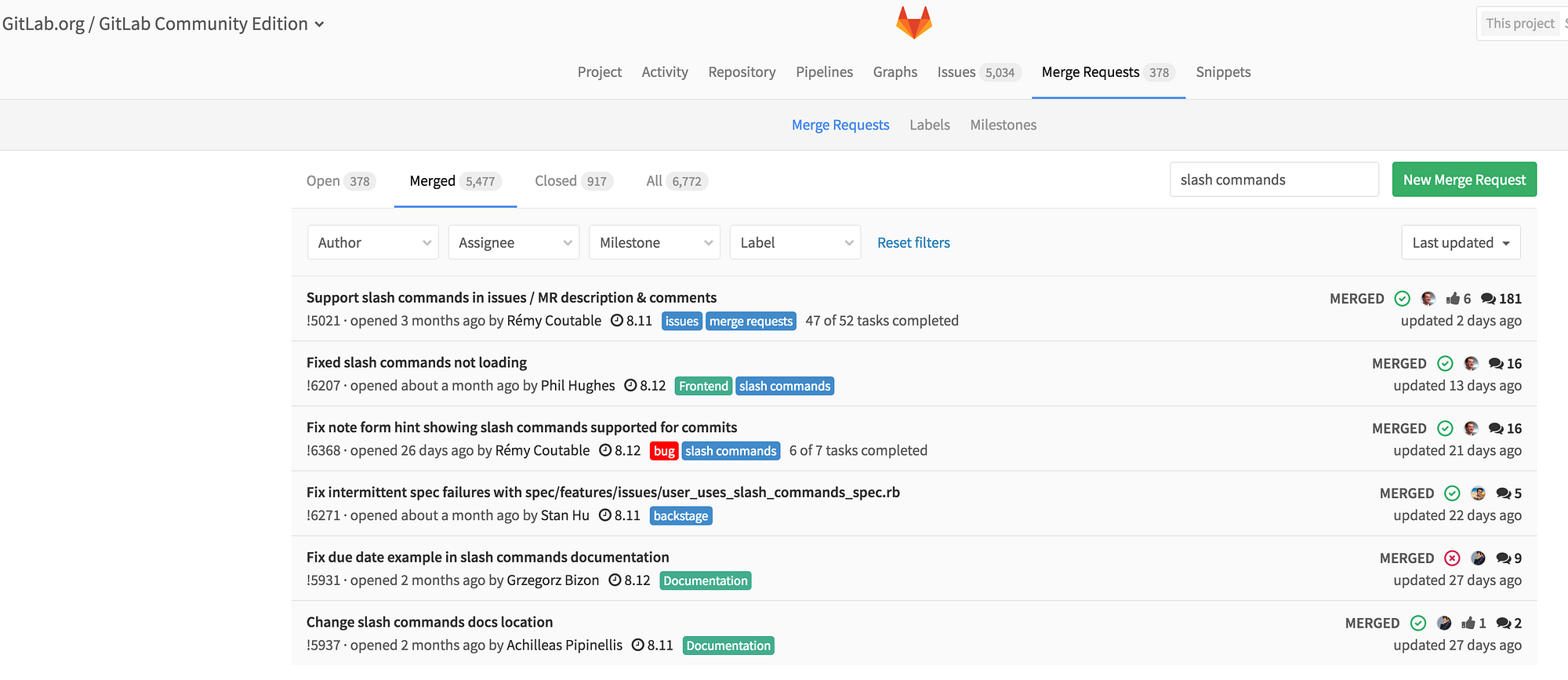Go to the Project tab
The image size is (1568, 680).
600,72
